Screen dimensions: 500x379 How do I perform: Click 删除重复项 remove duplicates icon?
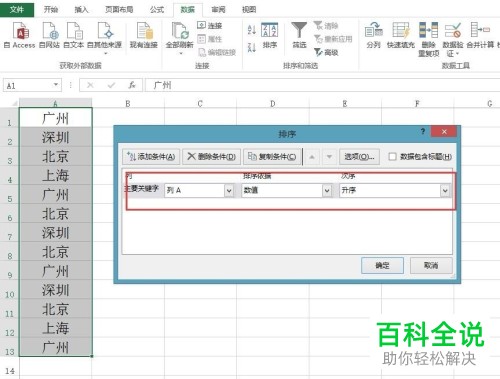pos(429,39)
